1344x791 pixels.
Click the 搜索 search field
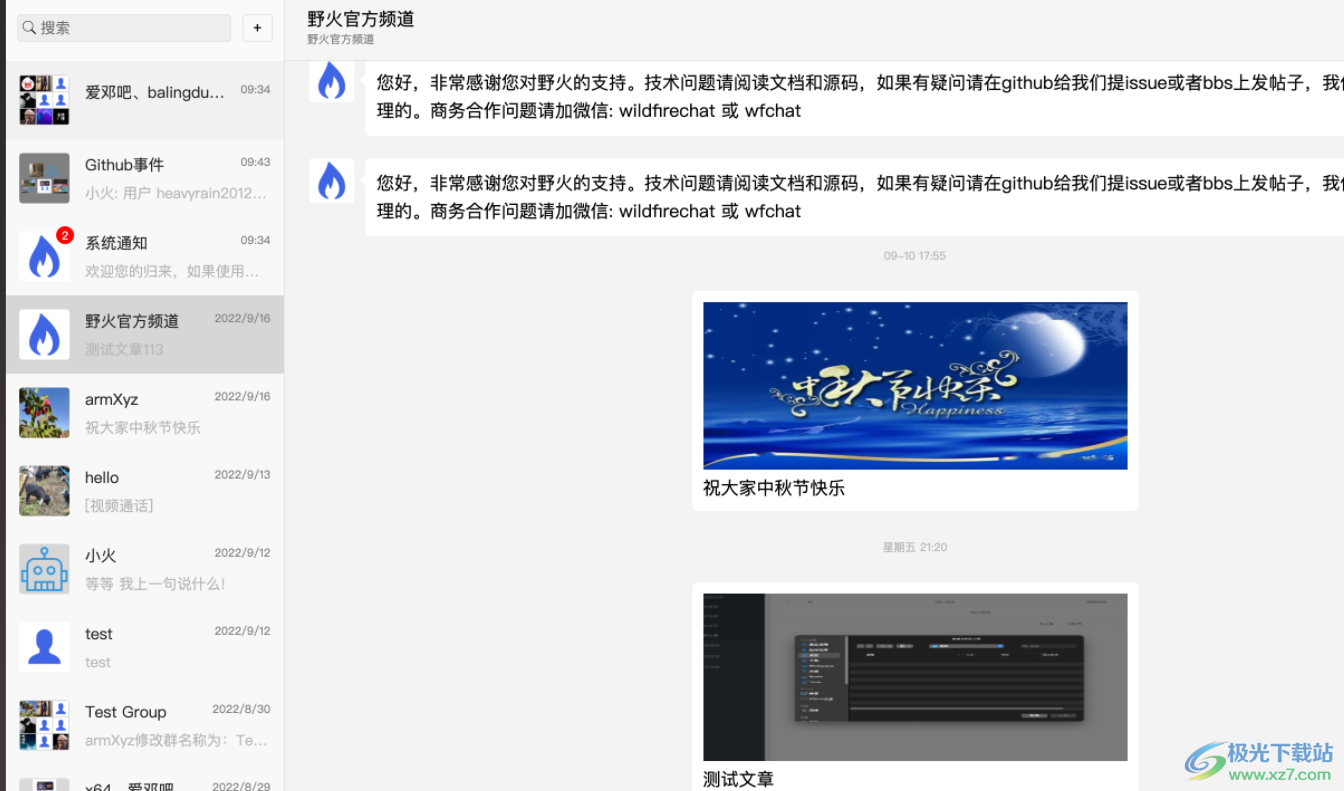pos(123,27)
